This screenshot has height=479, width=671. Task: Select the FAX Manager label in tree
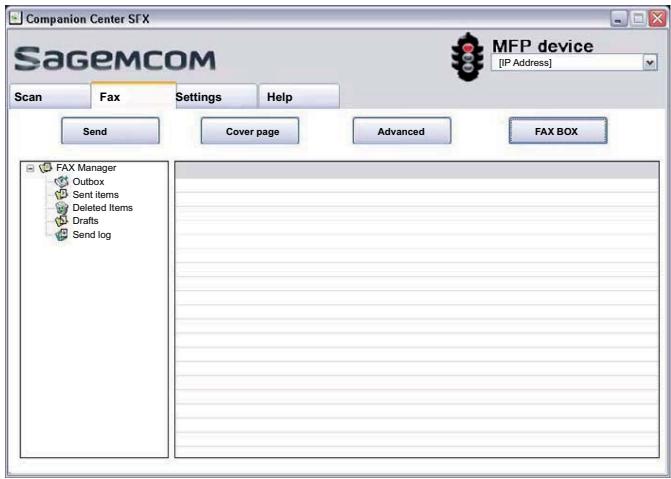pos(86,168)
